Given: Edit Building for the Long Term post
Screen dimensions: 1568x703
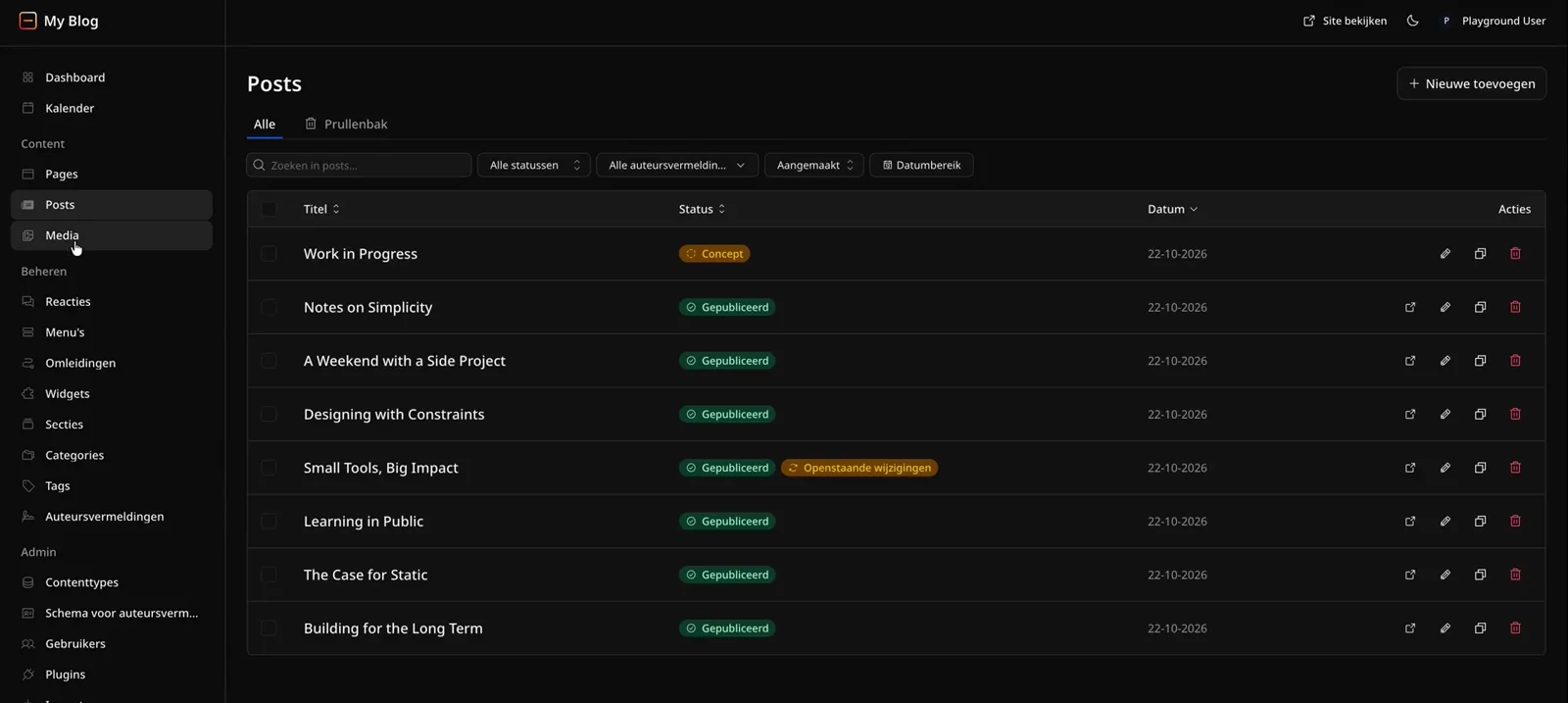Looking at the screenshot, I should (1445, 628).
